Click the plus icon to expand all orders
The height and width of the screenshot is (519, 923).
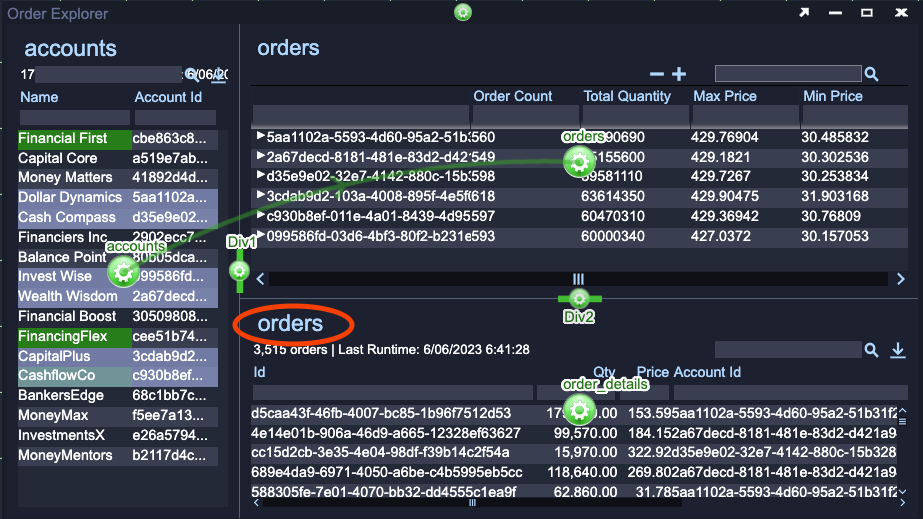(679, 74)
